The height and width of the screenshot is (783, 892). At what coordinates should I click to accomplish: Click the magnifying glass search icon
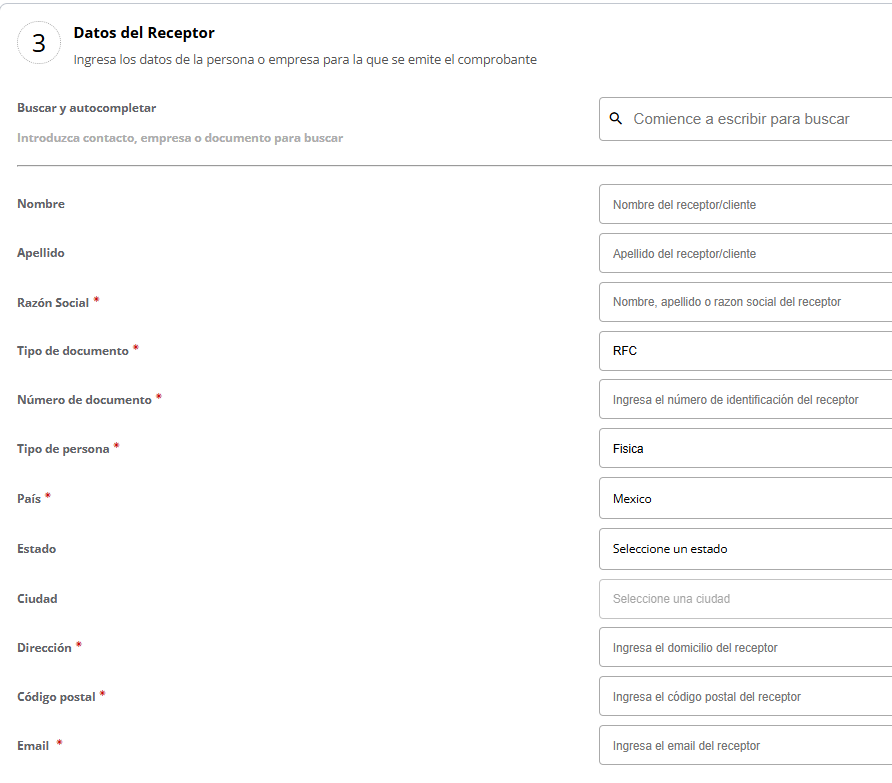[616, 118]
